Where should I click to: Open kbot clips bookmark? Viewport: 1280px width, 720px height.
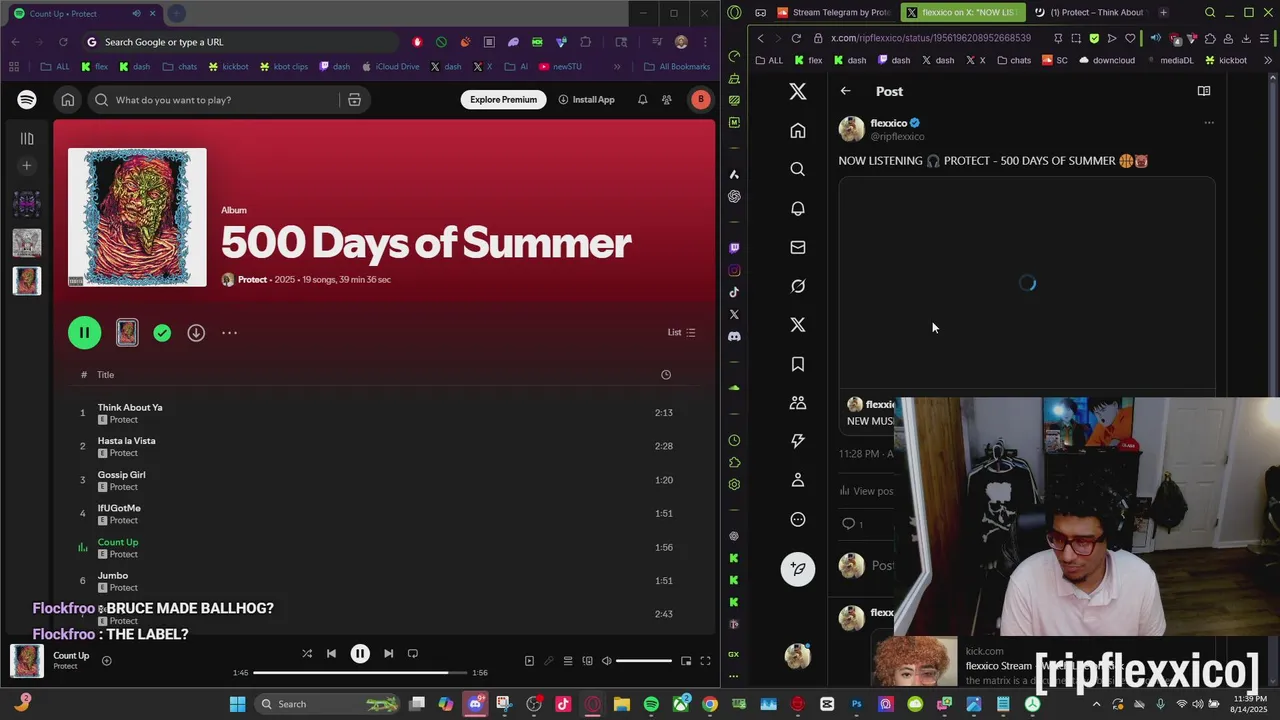[284, 67]
